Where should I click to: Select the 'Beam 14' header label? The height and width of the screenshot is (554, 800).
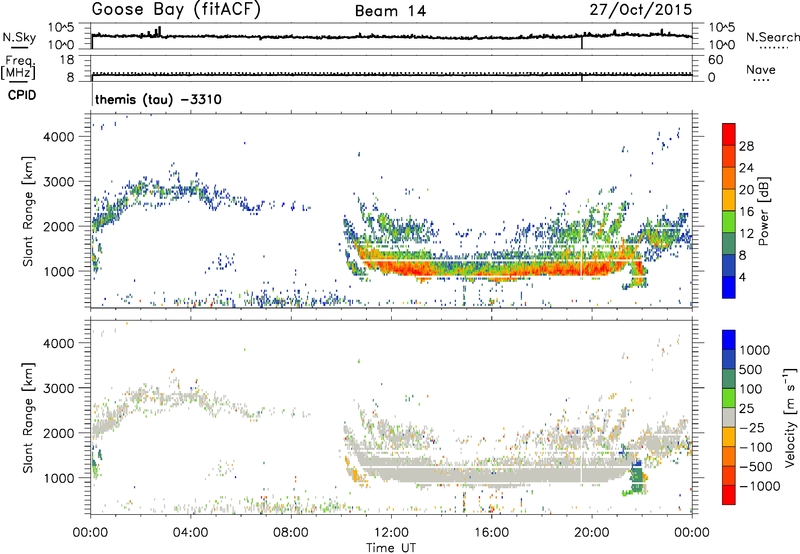390,11
